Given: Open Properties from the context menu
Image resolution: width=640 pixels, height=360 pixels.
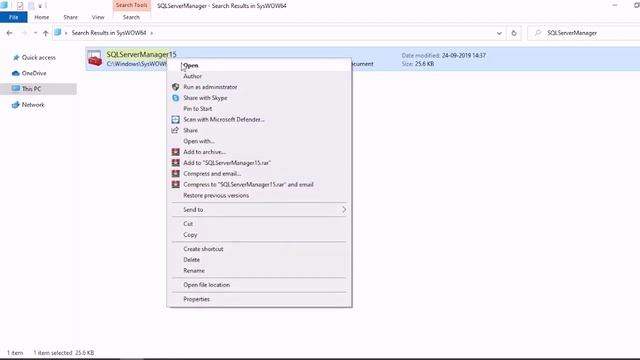Looking at the screenshot, I should pyautogui.click(x=259, y=299).
